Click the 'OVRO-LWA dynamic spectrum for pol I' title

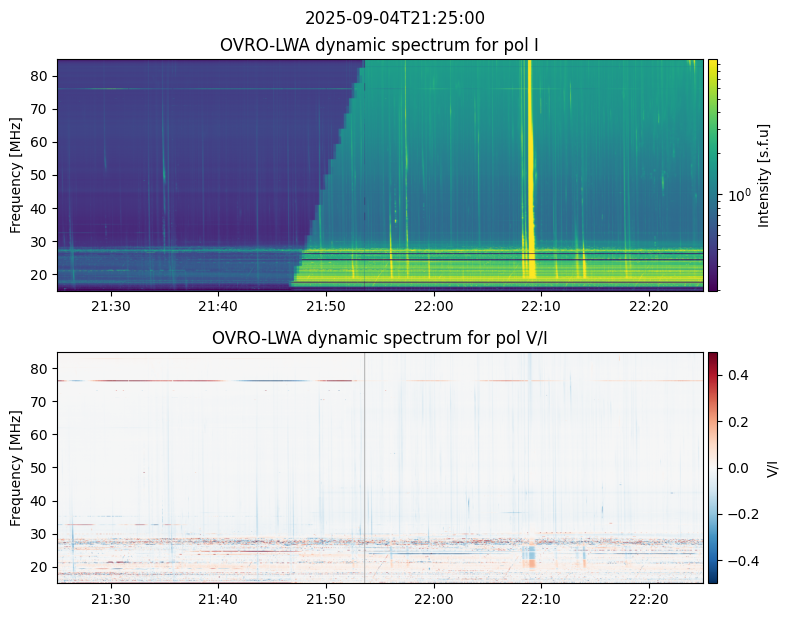point(380,45)
